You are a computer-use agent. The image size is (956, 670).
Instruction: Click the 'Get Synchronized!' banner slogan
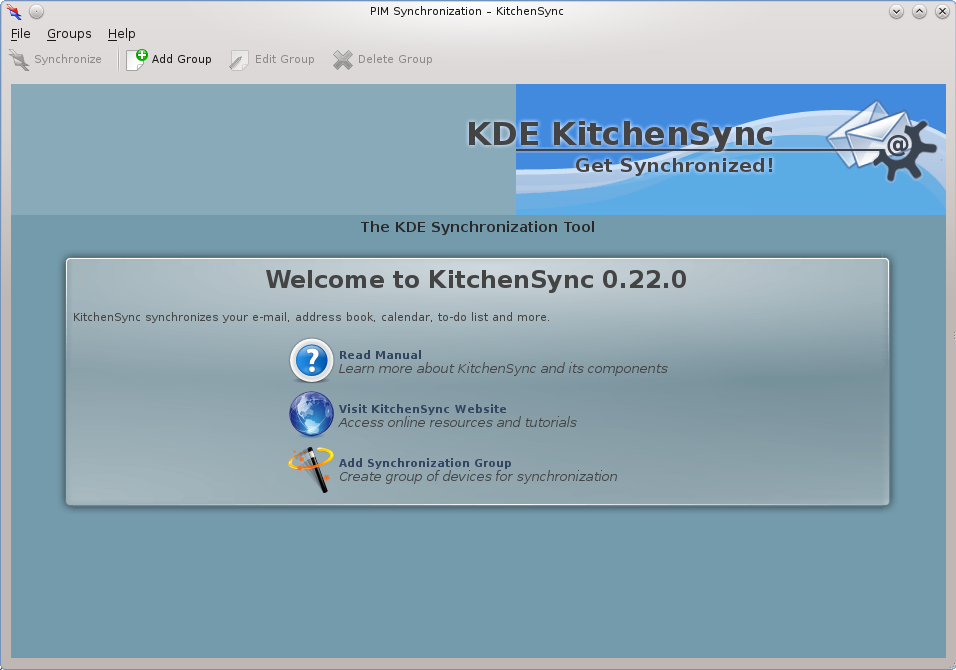674,165
